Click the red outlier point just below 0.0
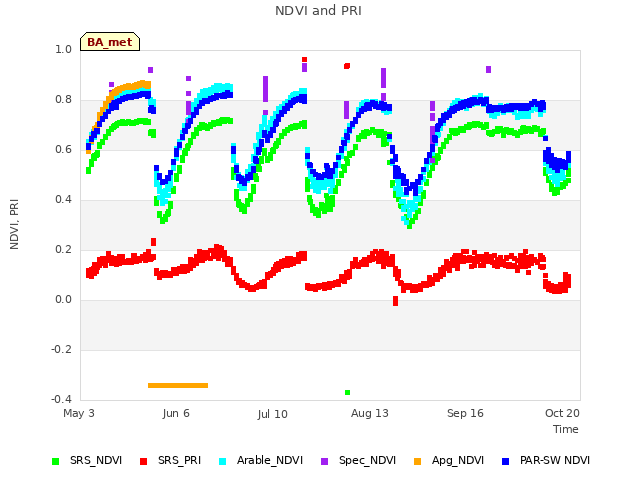The image size is (640, 480). tap(395, 301)
